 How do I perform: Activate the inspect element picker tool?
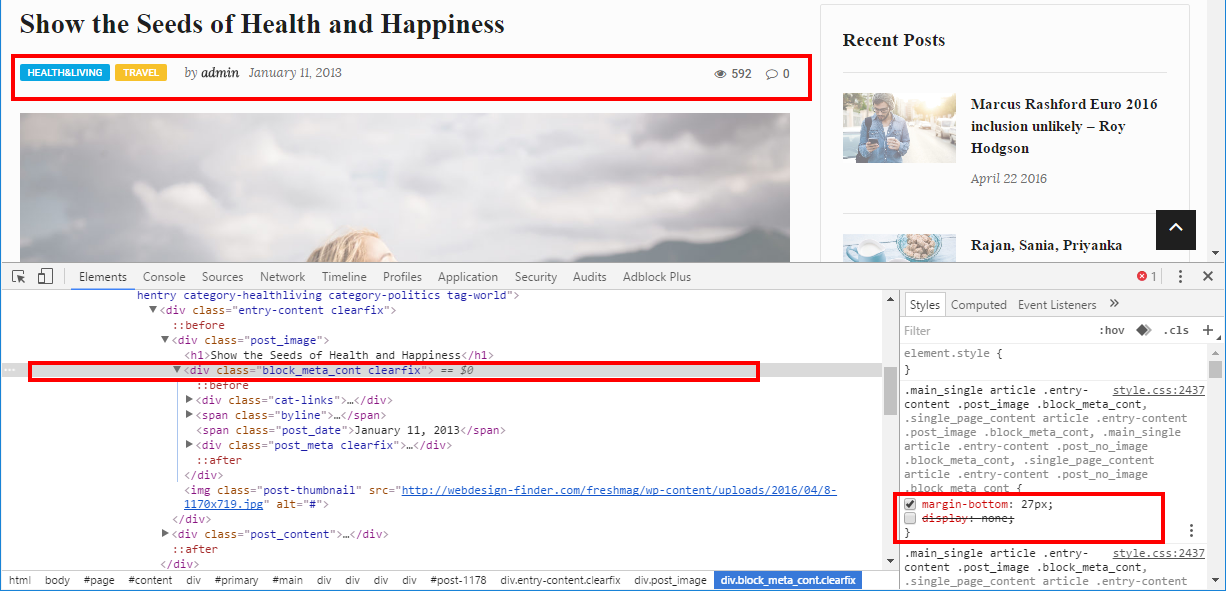(x=19, y=277)
